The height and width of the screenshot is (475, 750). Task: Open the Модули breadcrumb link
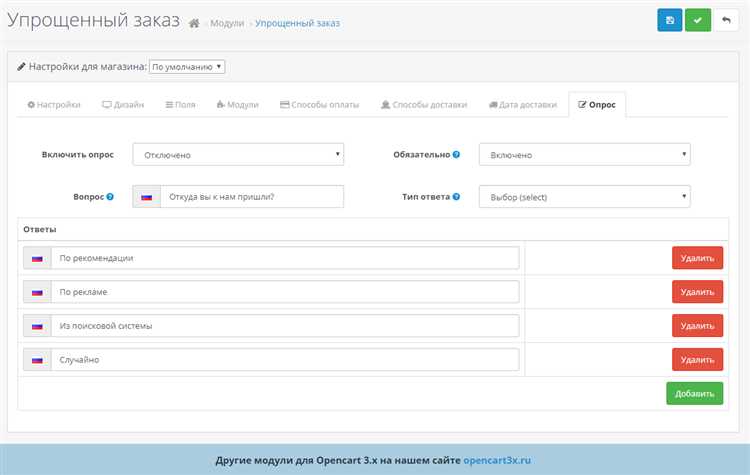[x=227, y=23]
